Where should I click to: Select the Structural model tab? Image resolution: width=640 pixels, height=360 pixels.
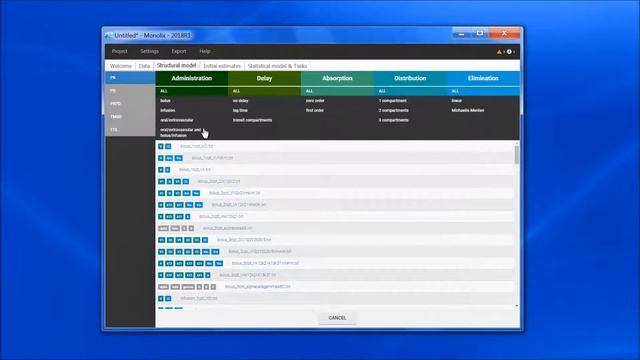(176, 65)
